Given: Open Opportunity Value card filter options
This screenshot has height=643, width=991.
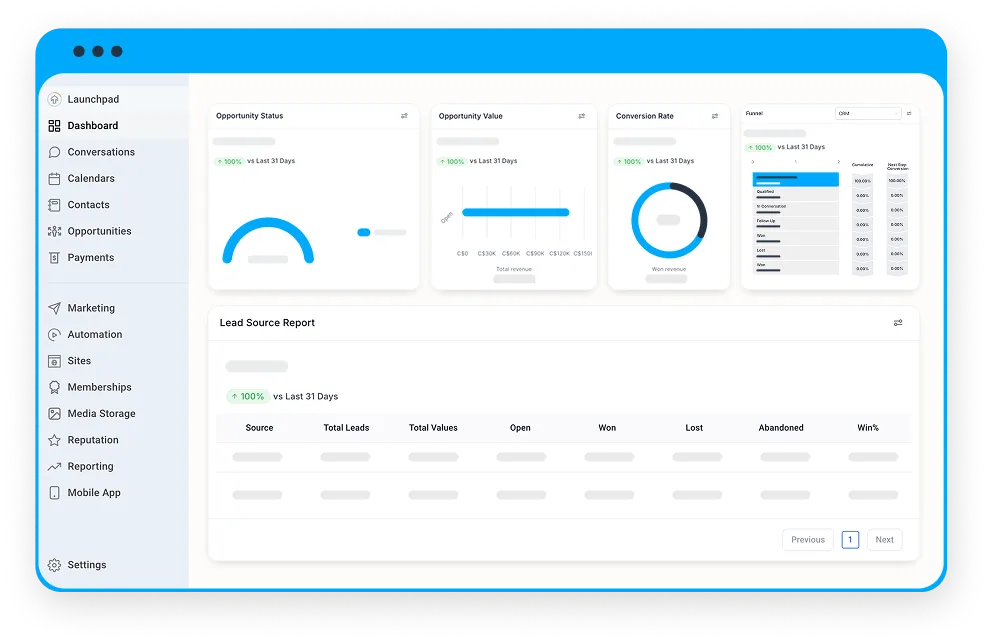Looking at the screenshot, I should pyautogui.click(x=581, y=116).
